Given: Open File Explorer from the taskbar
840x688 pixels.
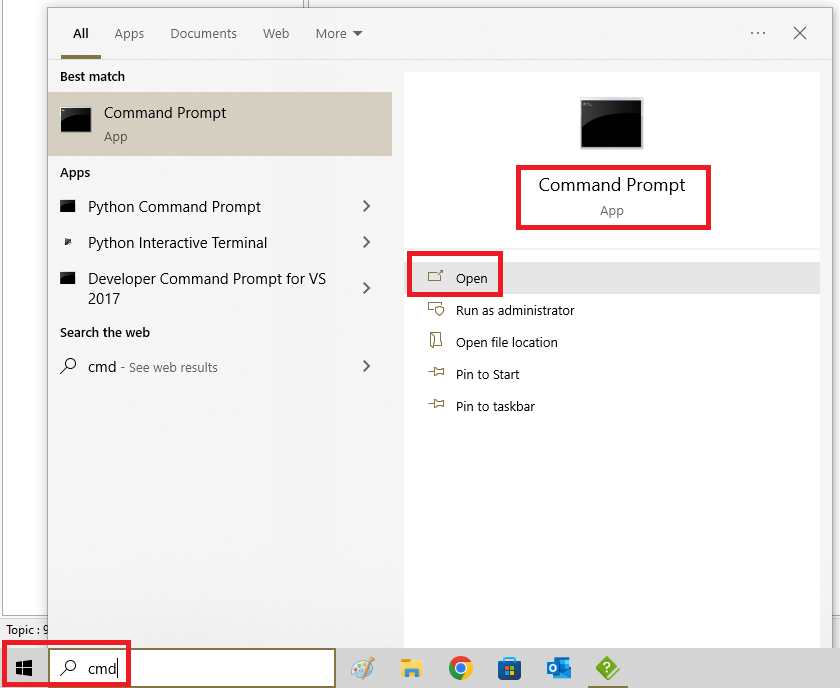Looking at the screenshot, I should tap(411, 669).
